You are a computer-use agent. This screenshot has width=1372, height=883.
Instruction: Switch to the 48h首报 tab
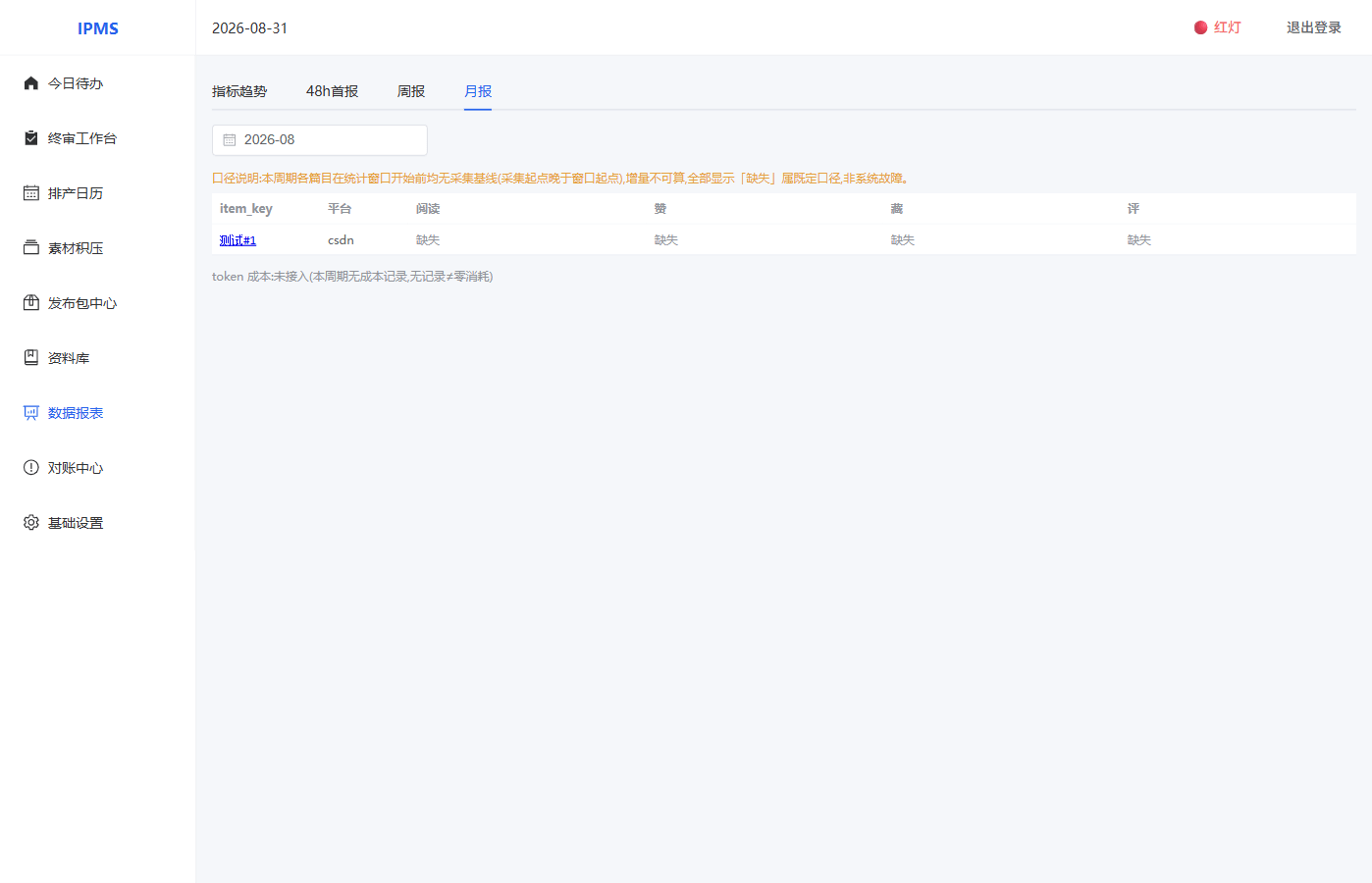(x=332, y=91)
